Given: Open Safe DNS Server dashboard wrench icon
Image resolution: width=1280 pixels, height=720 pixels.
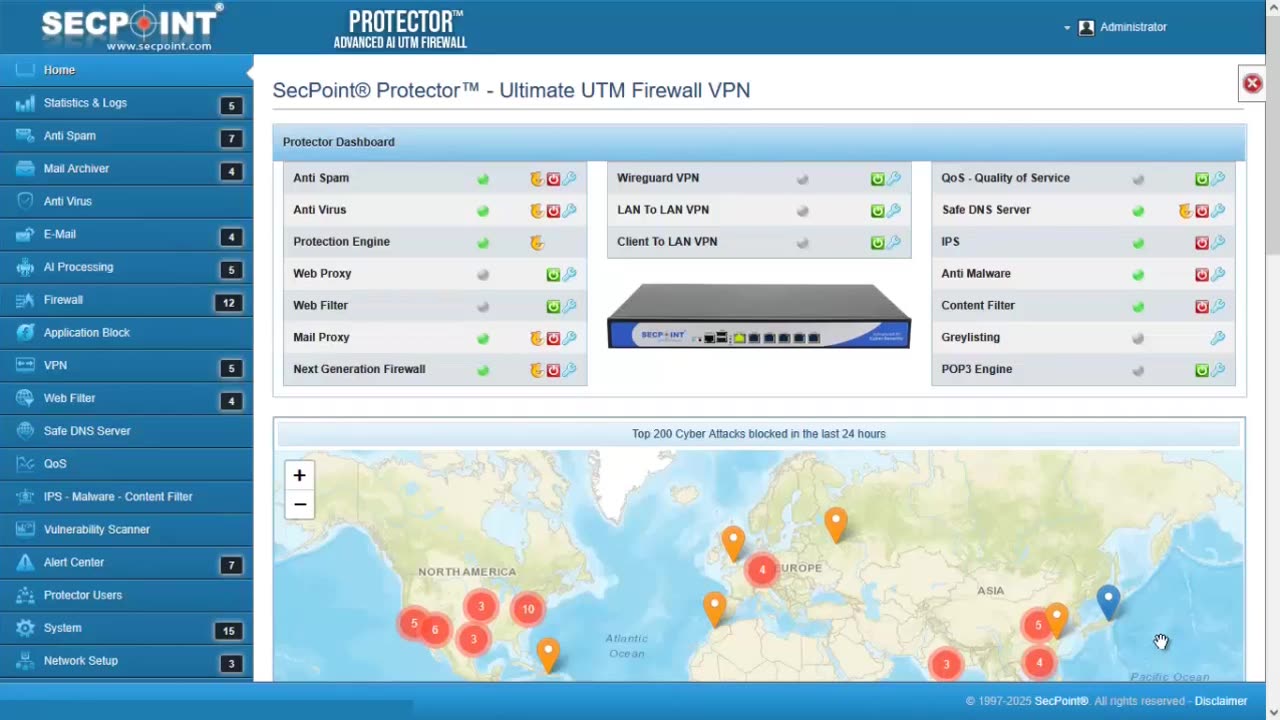Looking at the screenshot, I should click(x=1218, y=211).
